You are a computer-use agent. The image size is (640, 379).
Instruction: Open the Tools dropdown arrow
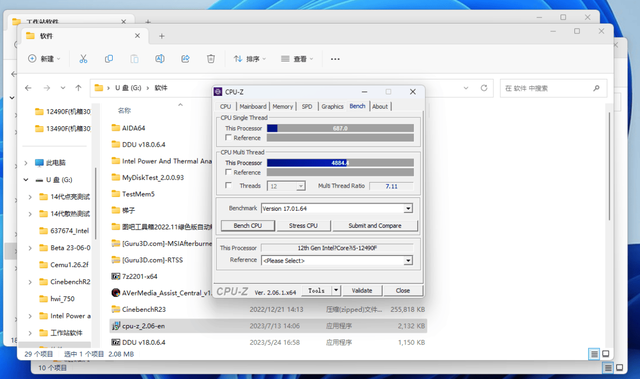tap(336, 290)
